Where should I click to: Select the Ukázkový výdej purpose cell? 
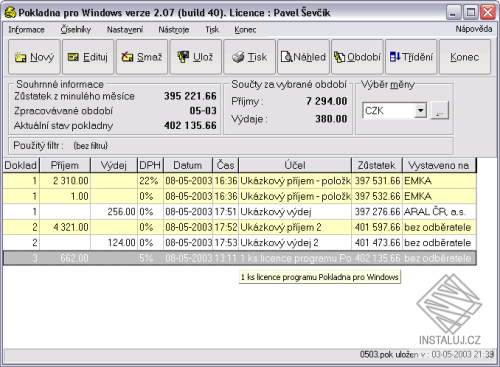[x=295, y=212]
